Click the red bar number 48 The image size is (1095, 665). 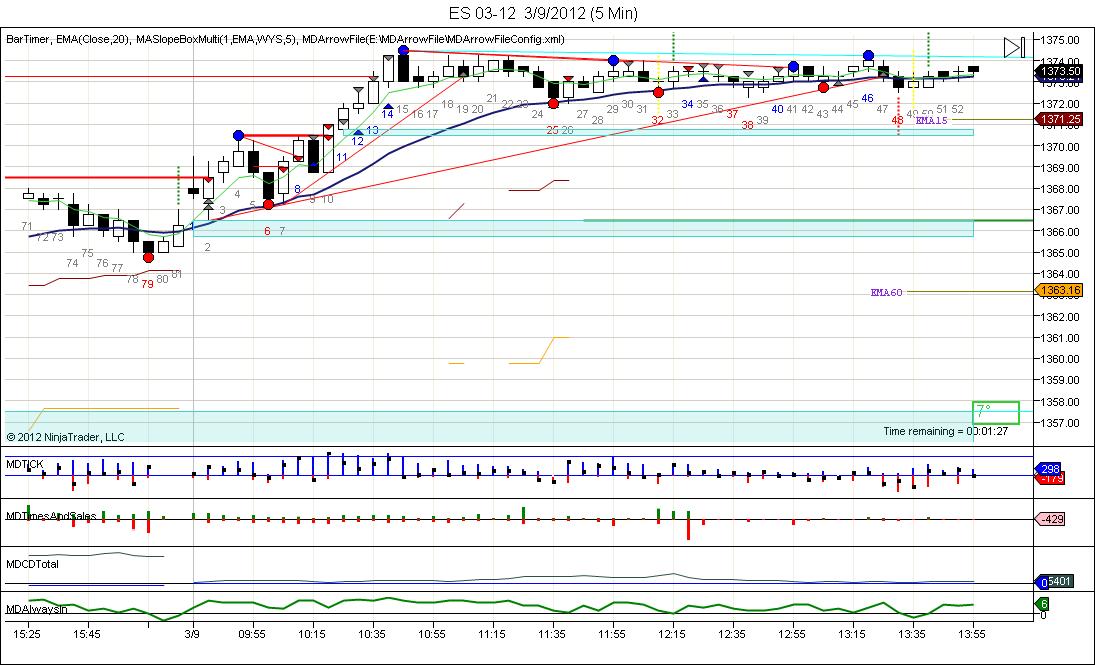(897, 120)
